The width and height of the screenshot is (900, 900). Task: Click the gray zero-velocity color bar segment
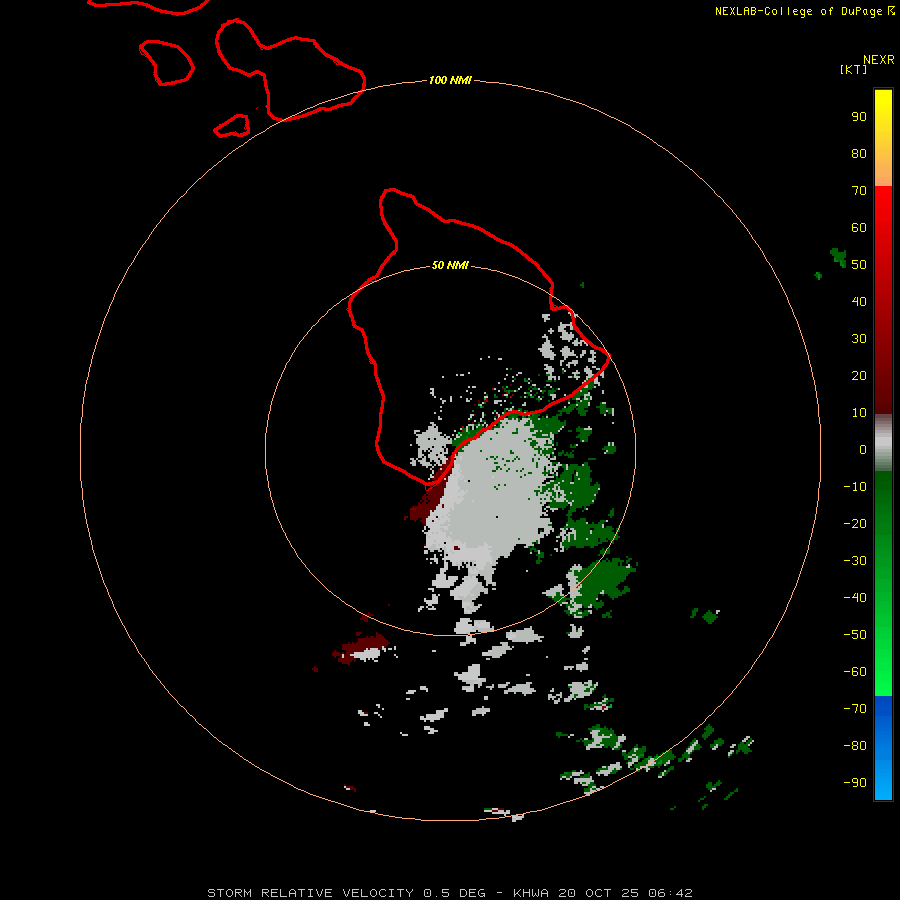point(883,443)
